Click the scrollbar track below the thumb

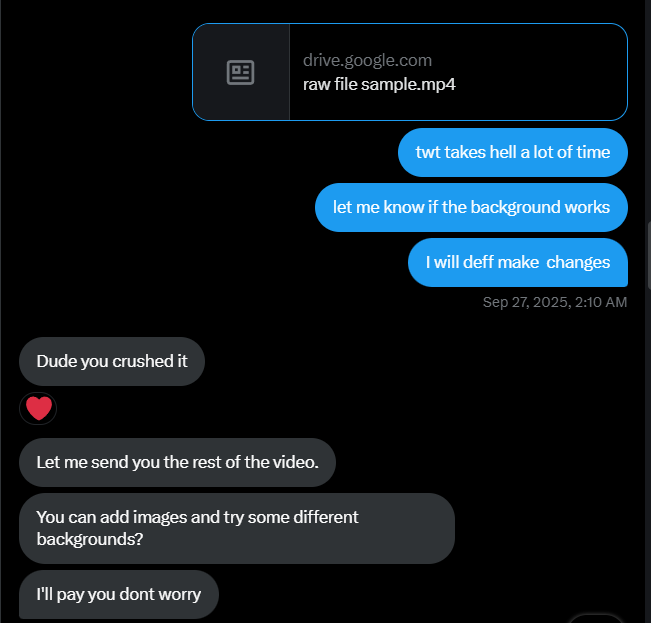point(649,457)
